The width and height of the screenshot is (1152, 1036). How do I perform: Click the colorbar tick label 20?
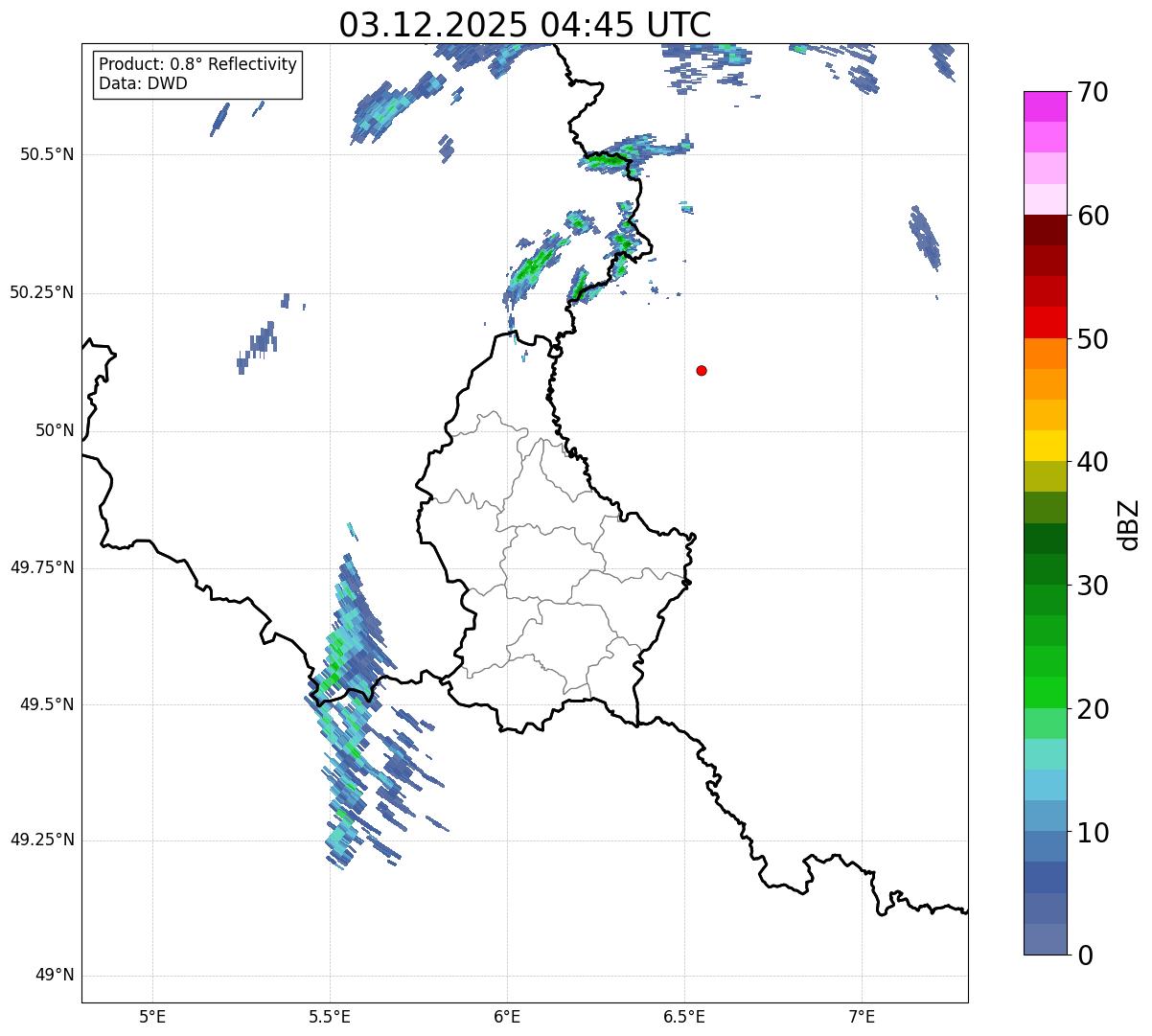(1093, 709)
